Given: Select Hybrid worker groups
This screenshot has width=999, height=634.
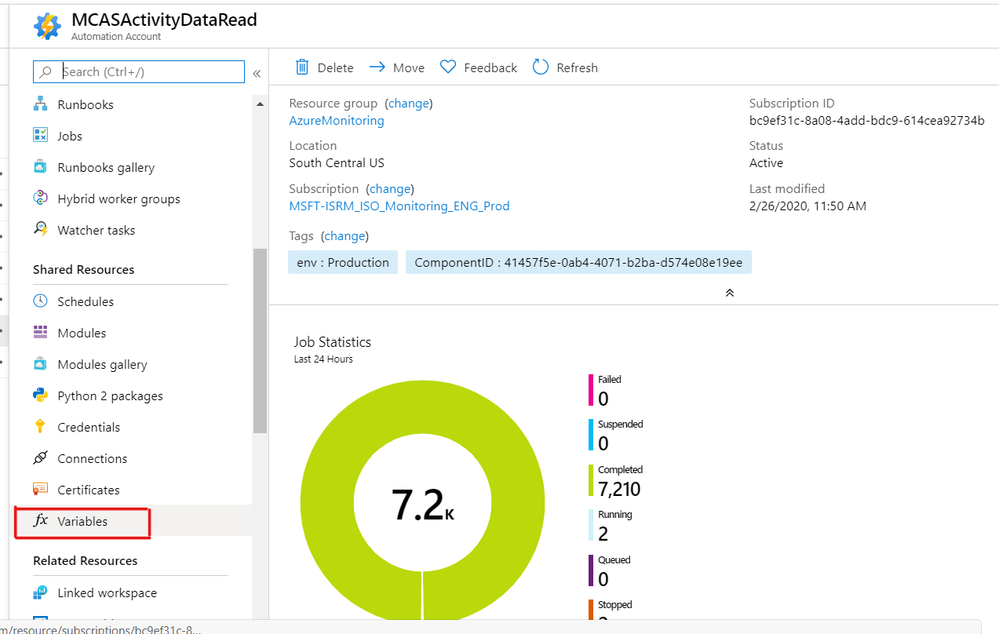Looking at the screenshot, I should coord(119,199).
